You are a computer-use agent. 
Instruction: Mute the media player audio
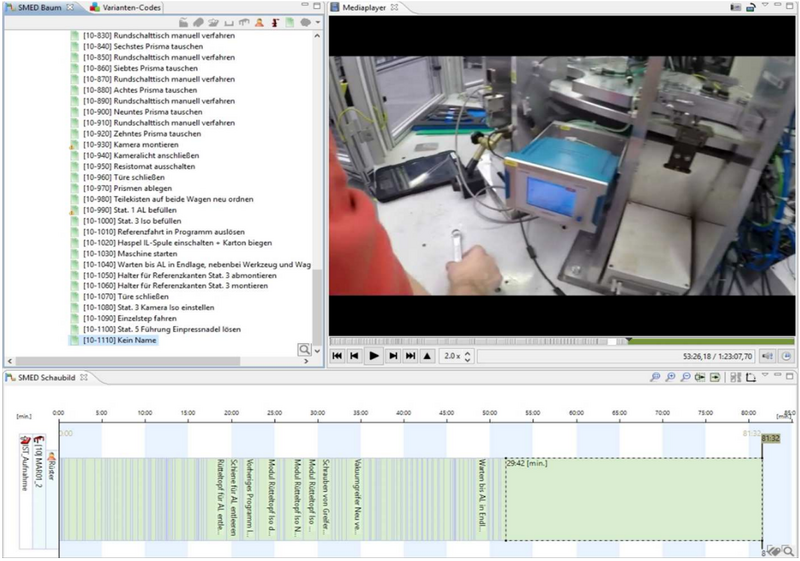[767, 355]
